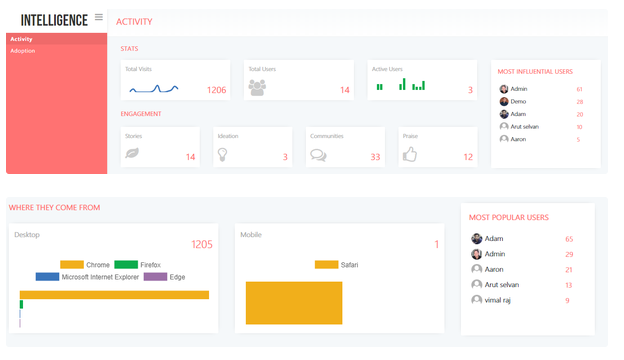The image size is (624, 360).
Task: Click the Total Users group icon
Action: coord(257,88)
